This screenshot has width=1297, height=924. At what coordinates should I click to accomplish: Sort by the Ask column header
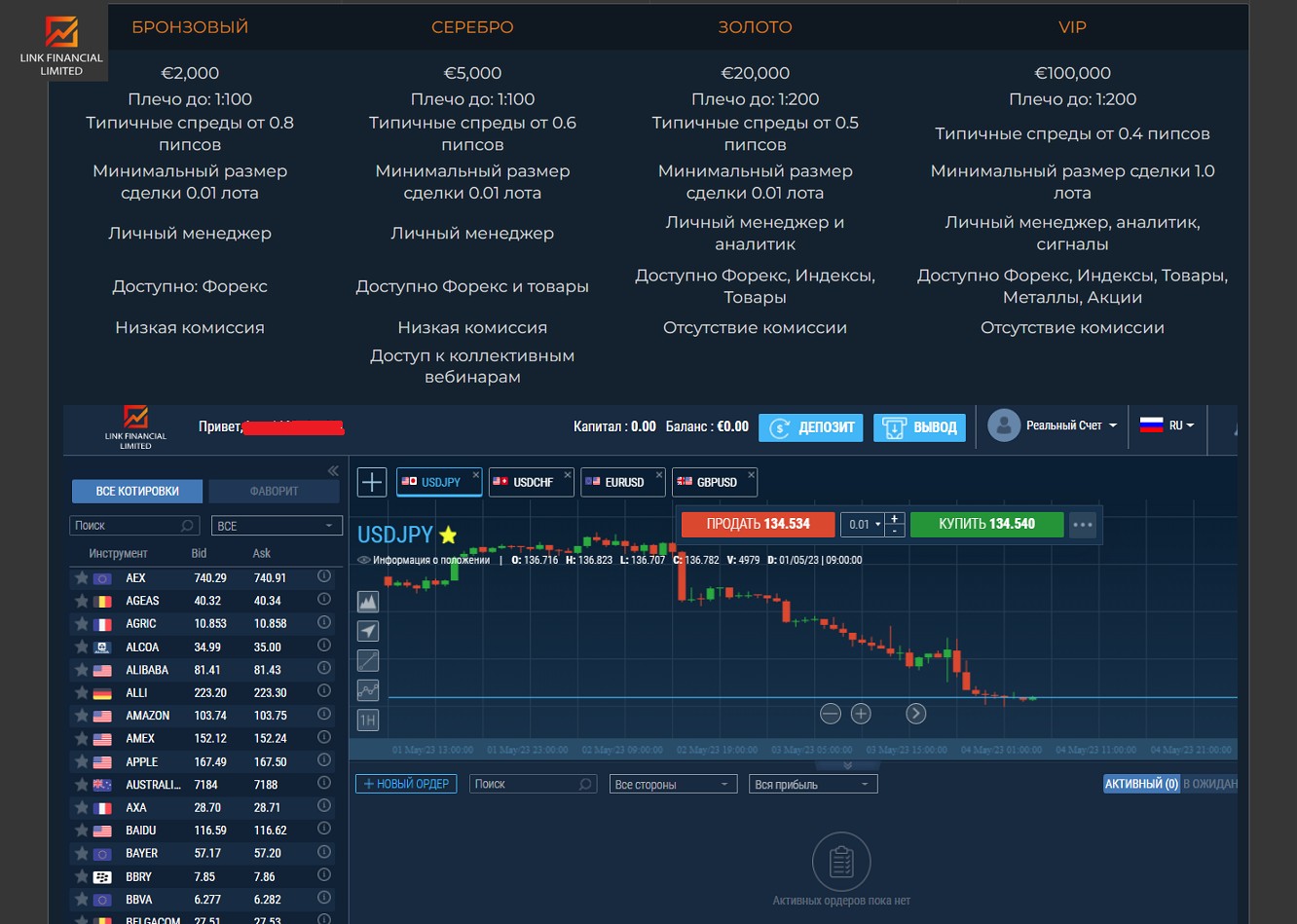click(x=262, y=553)
